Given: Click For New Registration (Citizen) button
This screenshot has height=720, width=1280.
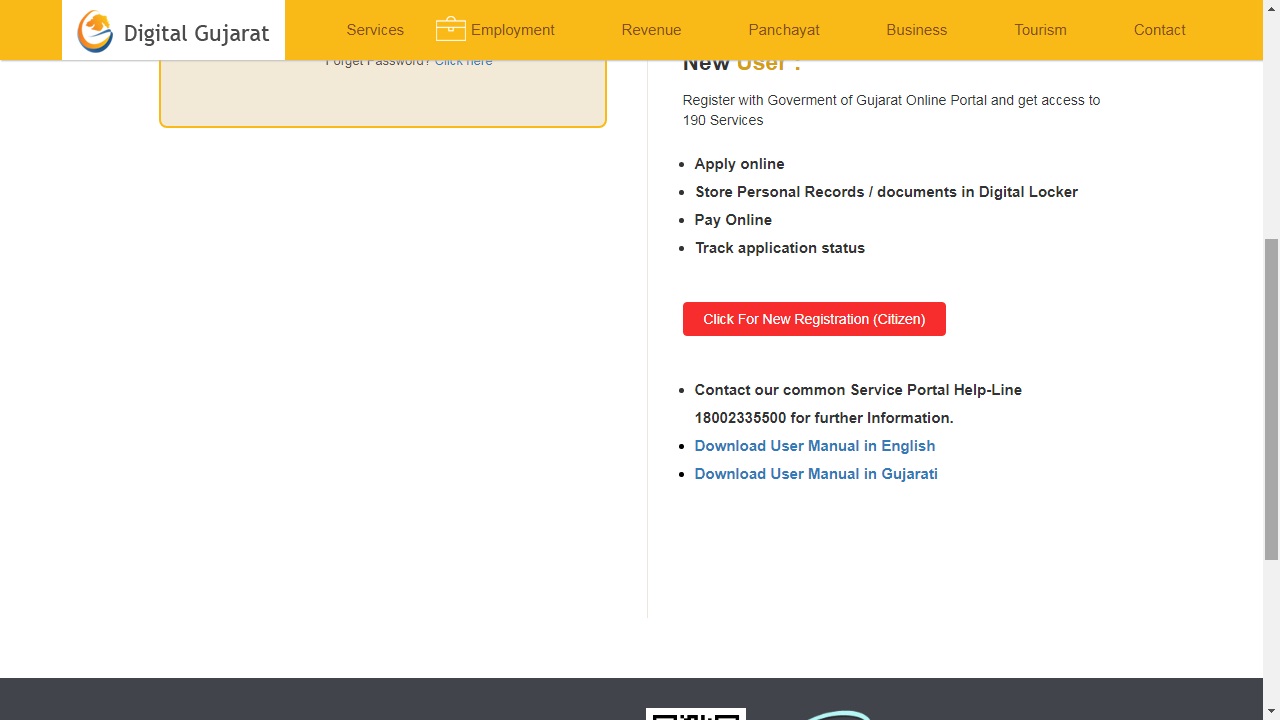Looking at the screenshot, I should pyautogui.click(x=813, y=318).
